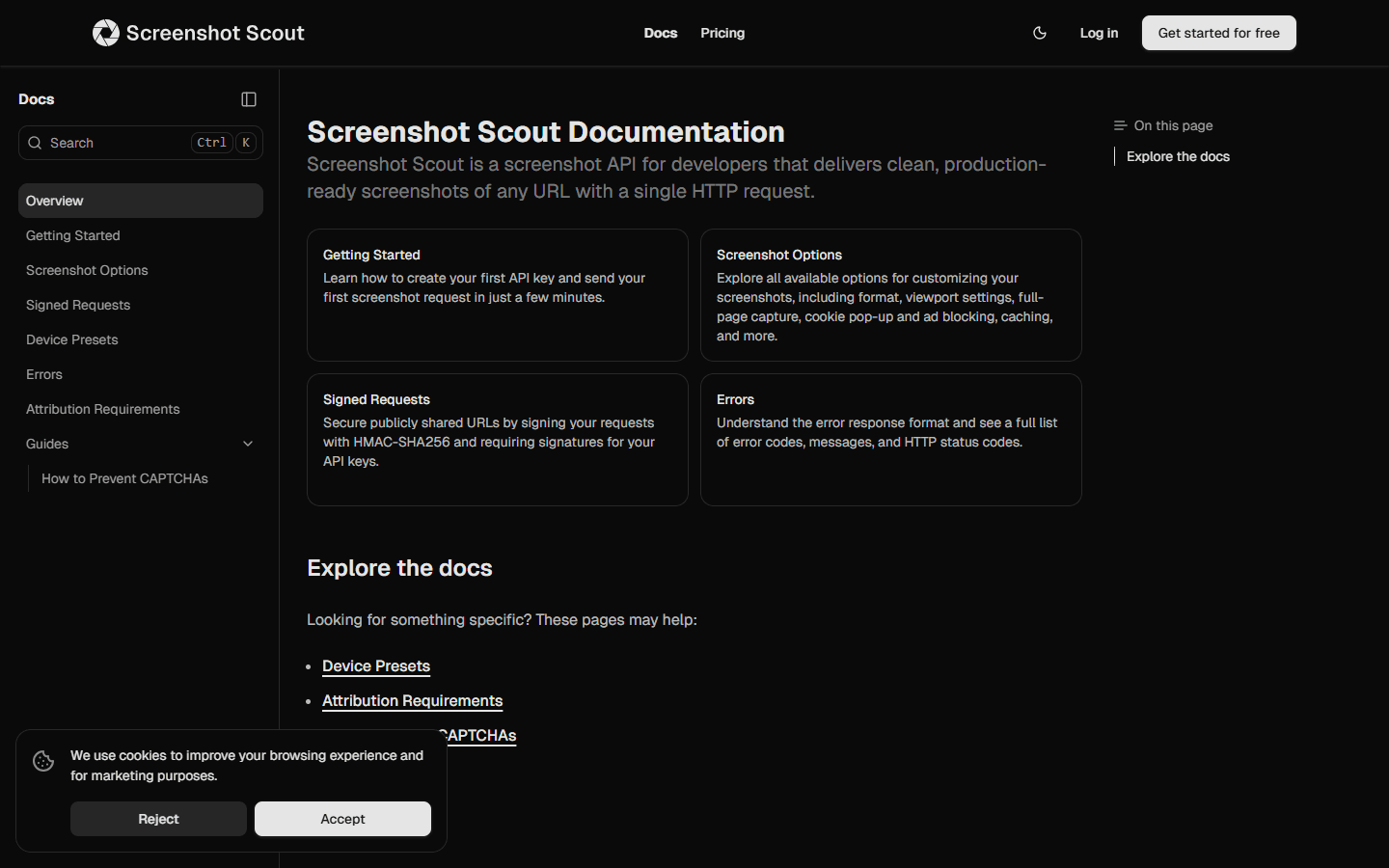The width and height of the screenshot is (1389, 868).
Task: Toggle dark mode with the moon icon
Action: coord(1040,33)
